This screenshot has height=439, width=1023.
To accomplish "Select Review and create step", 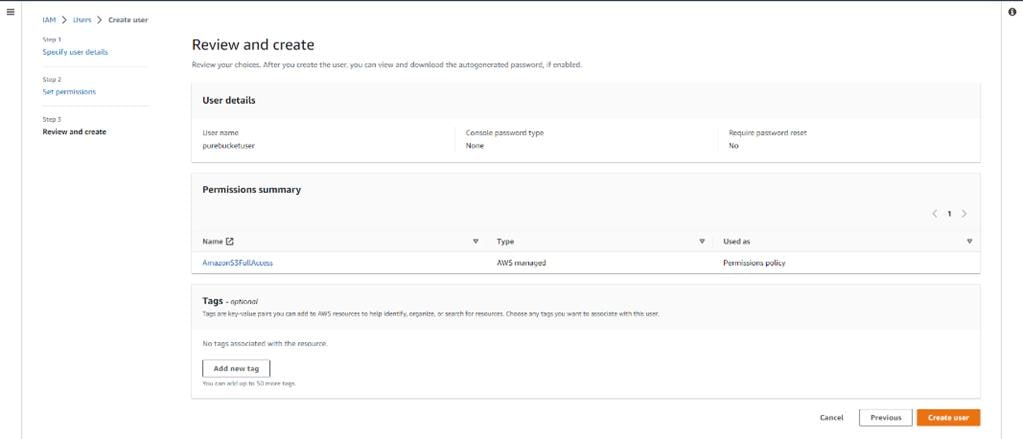I will (x=74, y=132).
